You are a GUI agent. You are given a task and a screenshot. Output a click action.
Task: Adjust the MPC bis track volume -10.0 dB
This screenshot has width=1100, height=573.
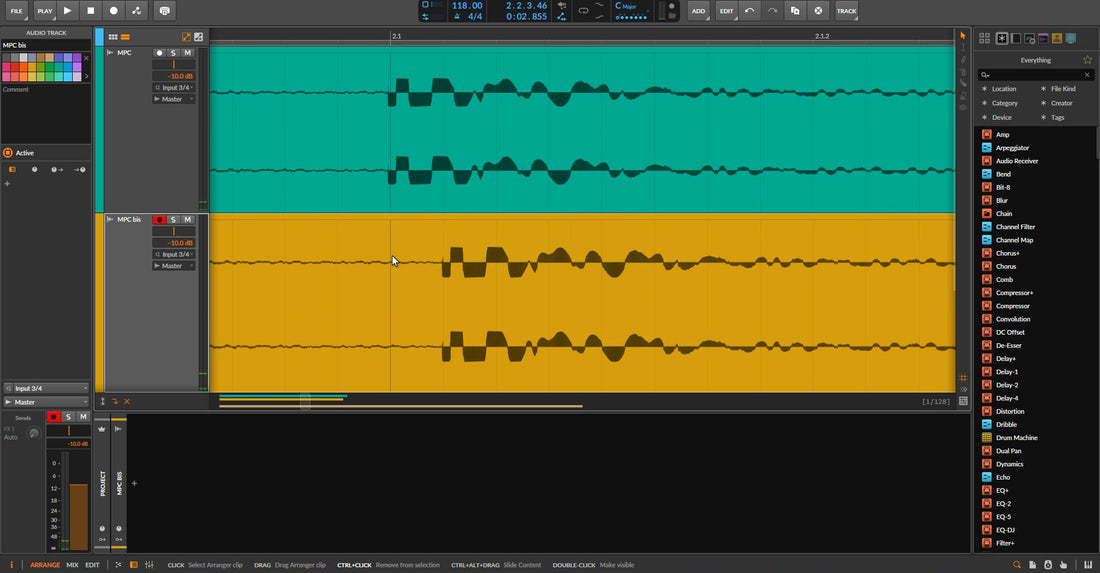(x=173, y=243)
